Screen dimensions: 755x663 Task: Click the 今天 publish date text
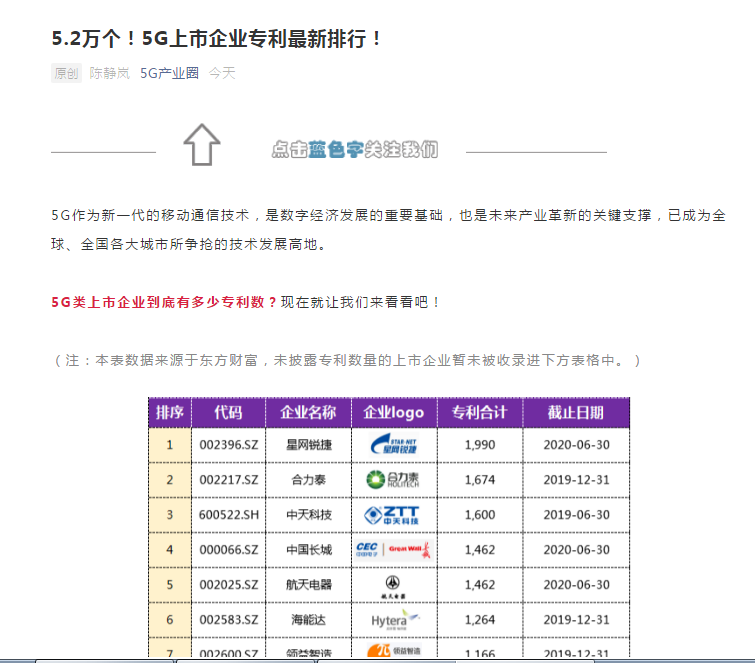[222, 73]
